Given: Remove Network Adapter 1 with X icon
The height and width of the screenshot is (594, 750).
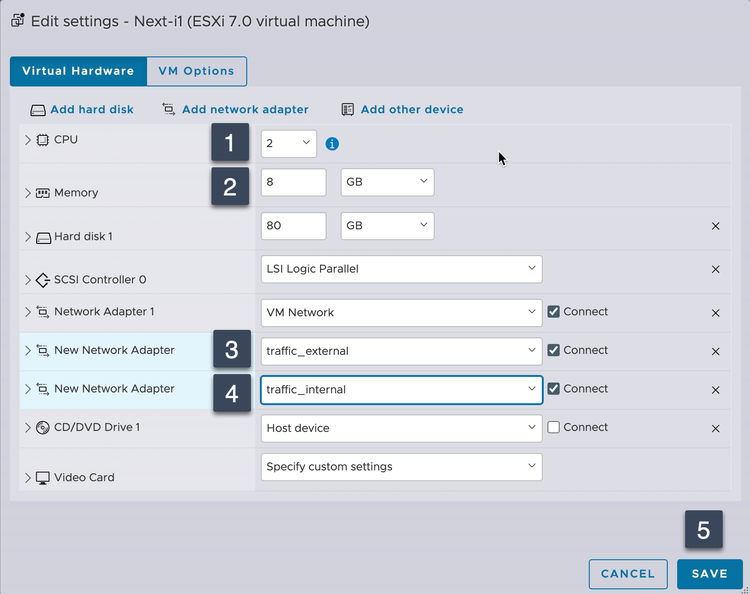Looking at the screenshot, I should 715,312.
